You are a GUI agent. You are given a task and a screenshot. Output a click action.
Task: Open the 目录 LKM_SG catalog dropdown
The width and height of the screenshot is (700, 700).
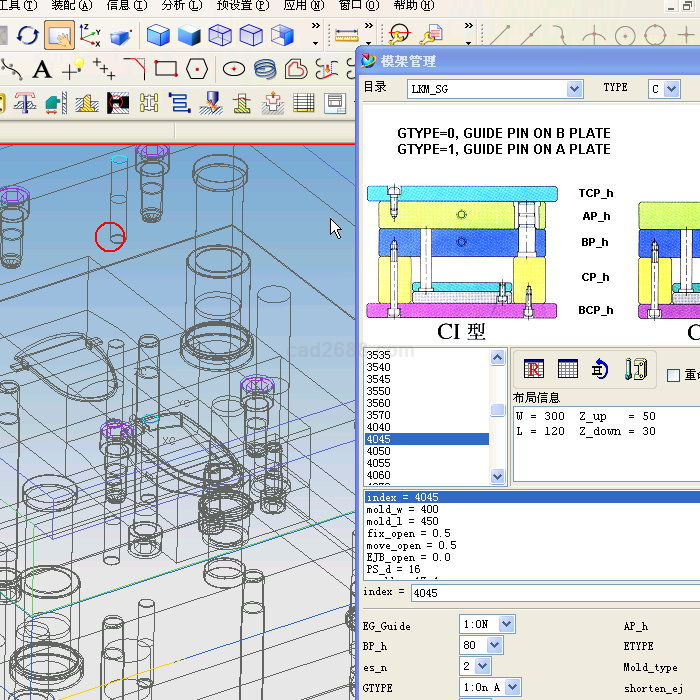(x=574, y=89)
